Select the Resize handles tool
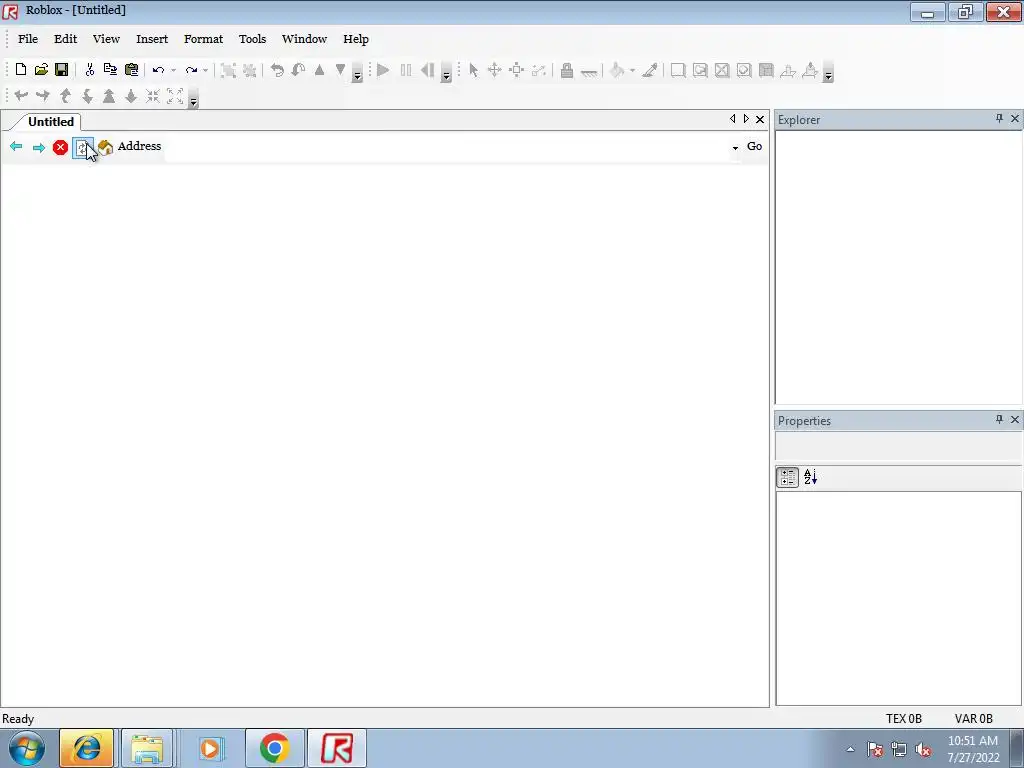 (517, 70)
